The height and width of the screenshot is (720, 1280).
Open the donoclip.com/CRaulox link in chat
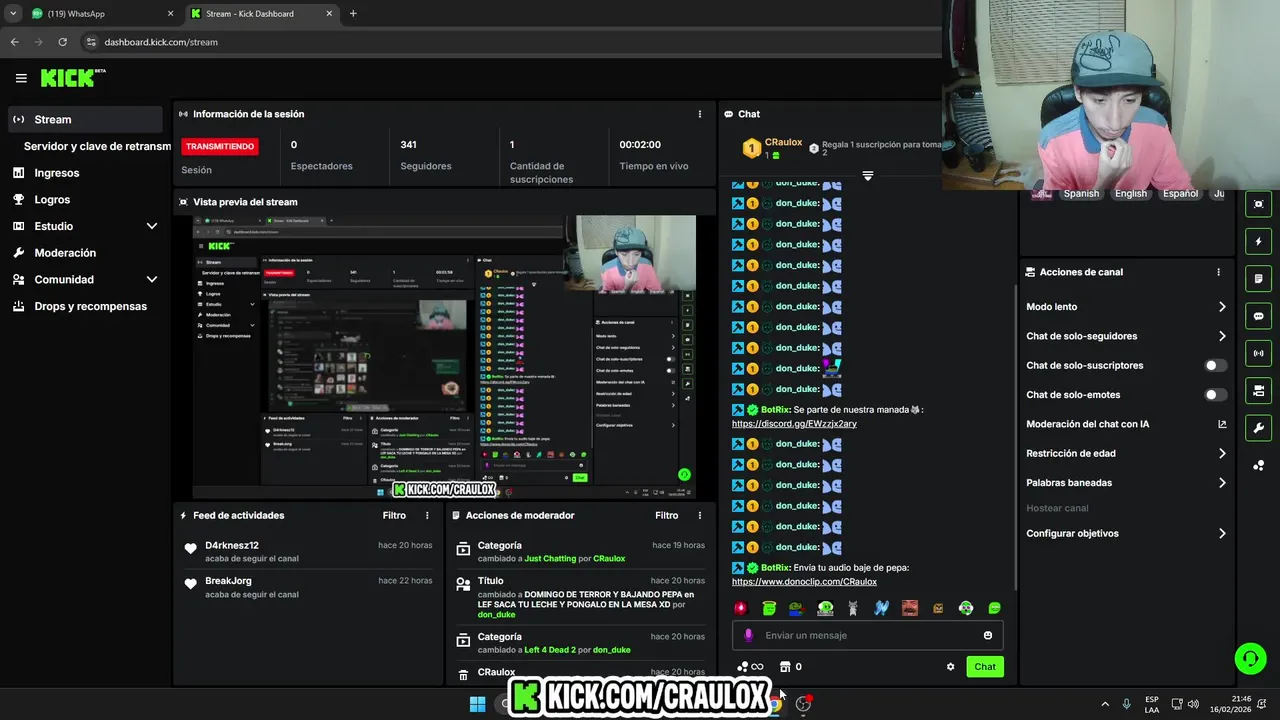pyautogui.click(x=804, y=582)
